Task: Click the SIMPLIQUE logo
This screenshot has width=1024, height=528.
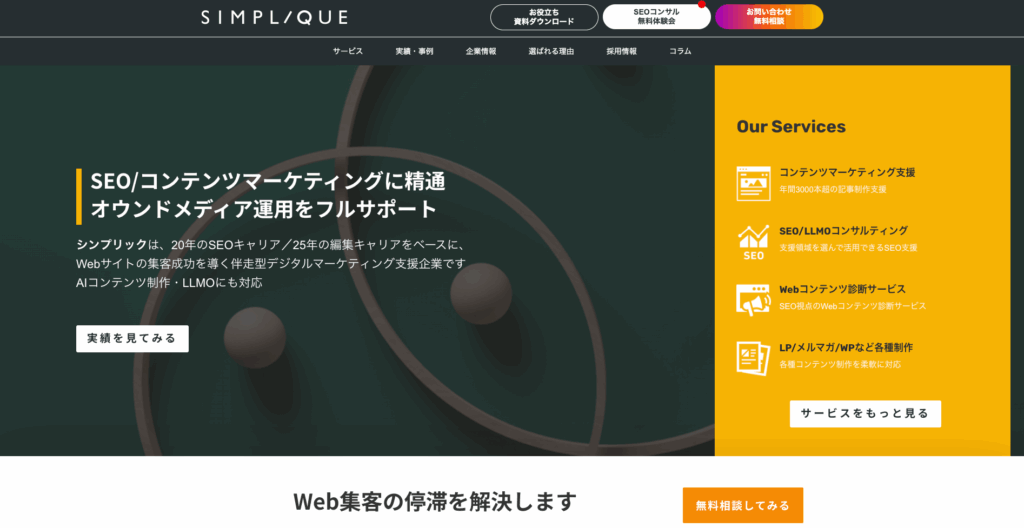Action: [274, 18]
